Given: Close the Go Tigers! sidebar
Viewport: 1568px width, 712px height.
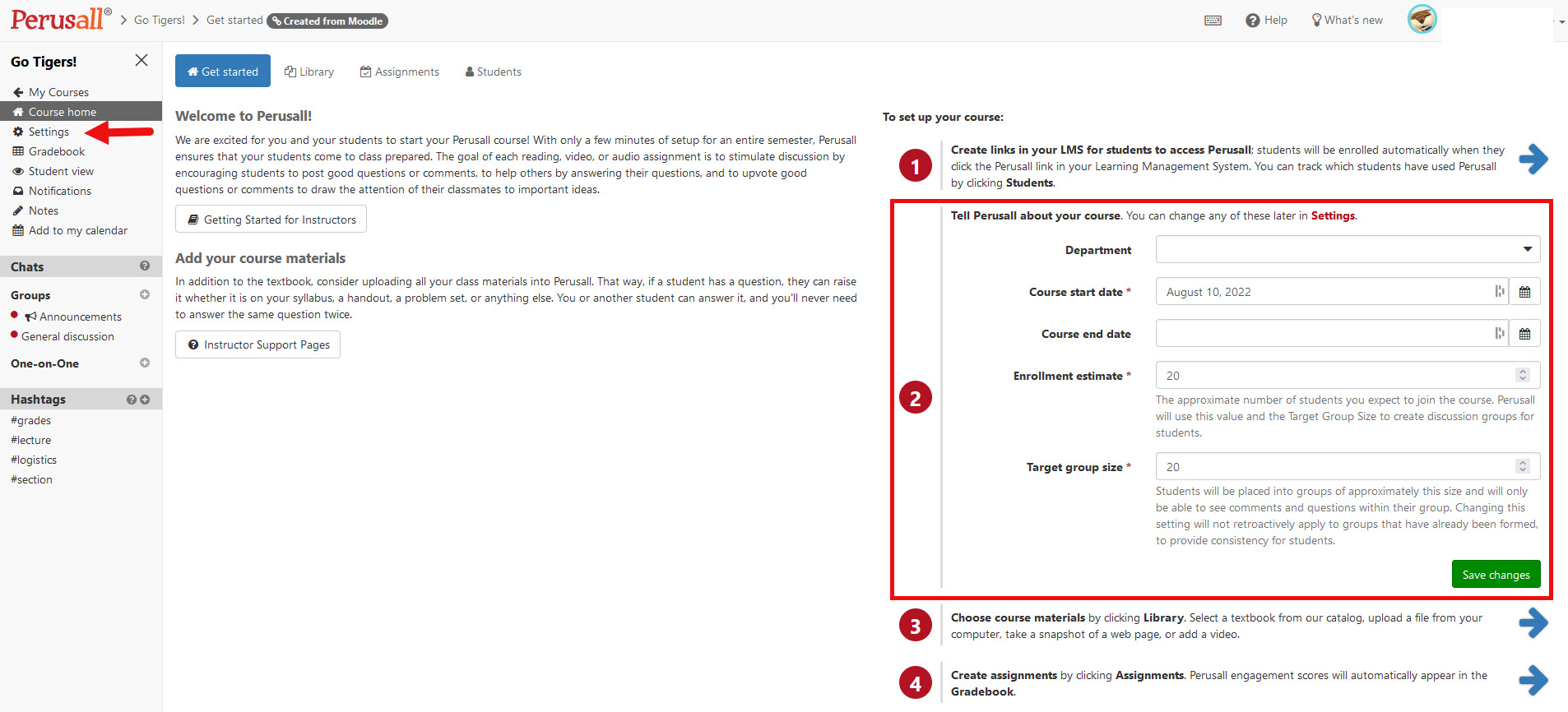Looking at the screenshot, I should click(141, 60).
